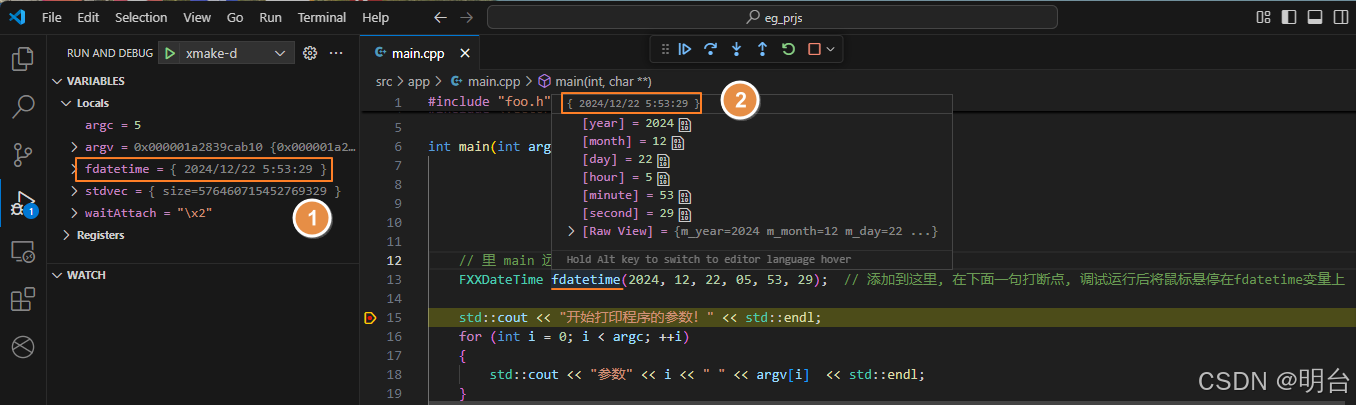The image size is (1356, 405).
Task: Click the eg_prjs command center search box
Action: click(772, 18)
